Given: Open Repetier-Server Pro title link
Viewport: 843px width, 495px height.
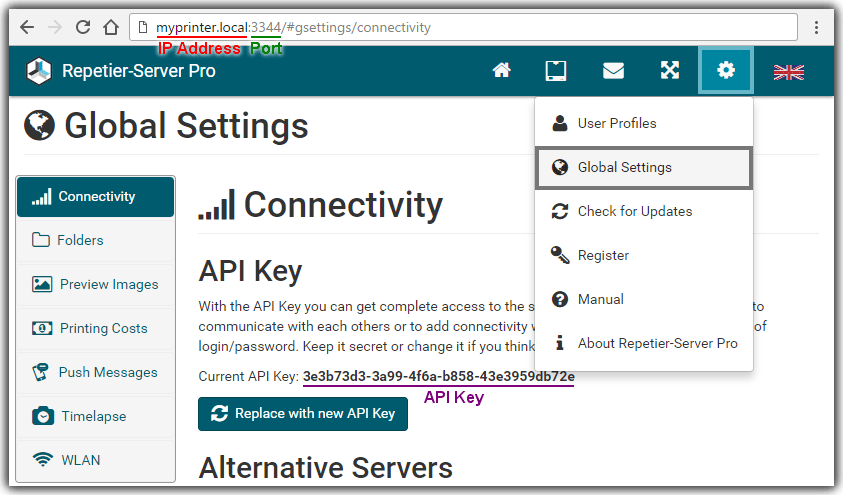Looking at the screenshot, I should click(139, 71).
